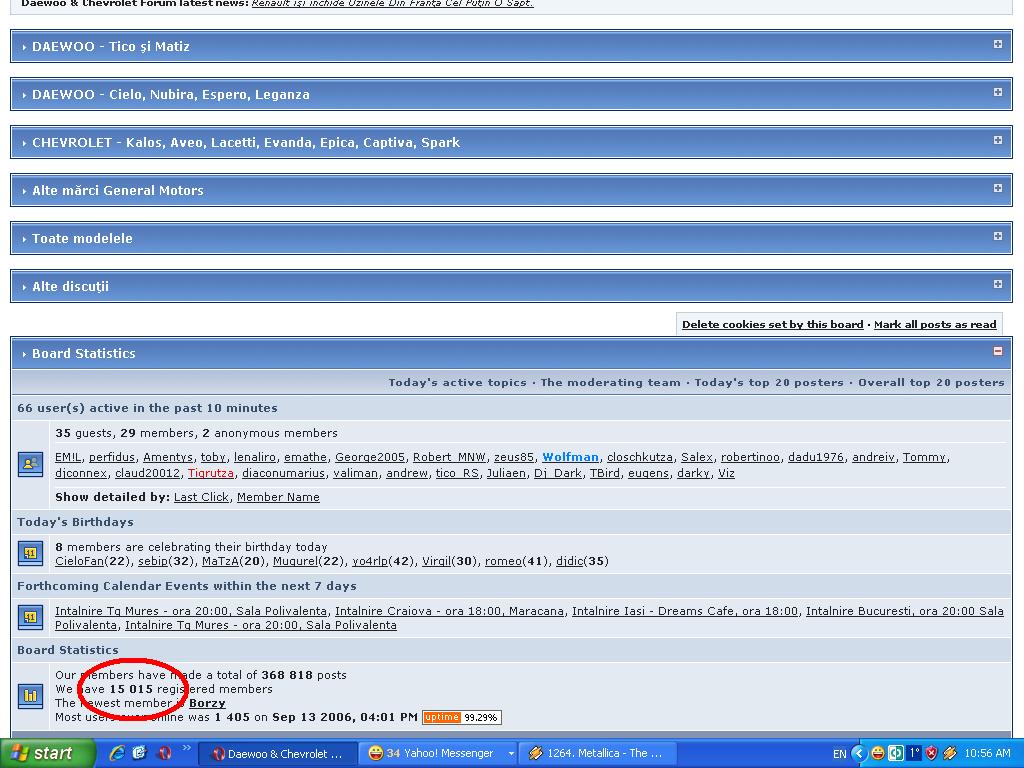Viewport: 1024px width, 768px height.
Task: Open Yahoo Messenger smiley icon in system tray
Action: [x=878, y=754]
